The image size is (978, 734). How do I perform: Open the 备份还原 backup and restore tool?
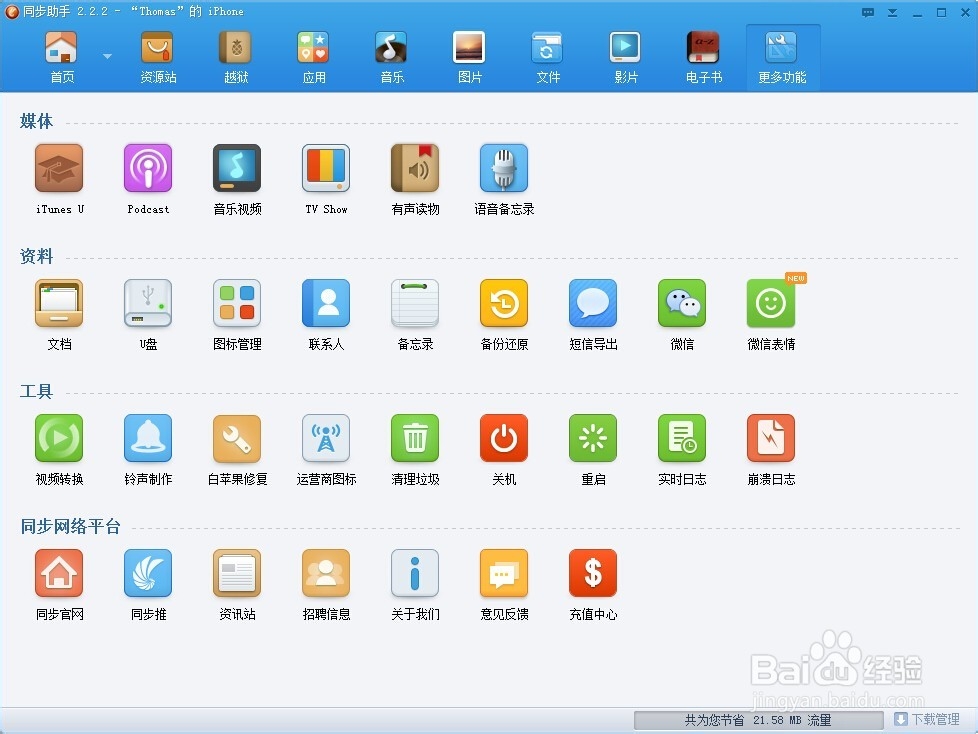503,303
